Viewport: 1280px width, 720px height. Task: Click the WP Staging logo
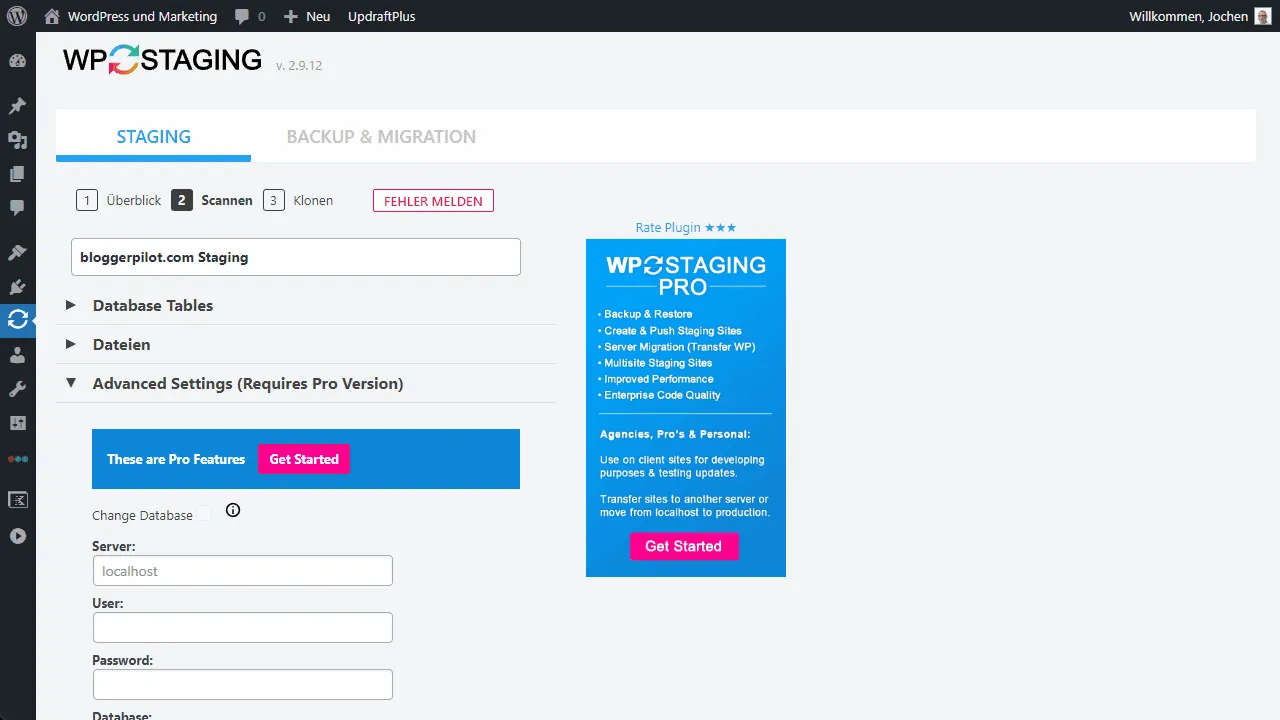pos(162,60)
